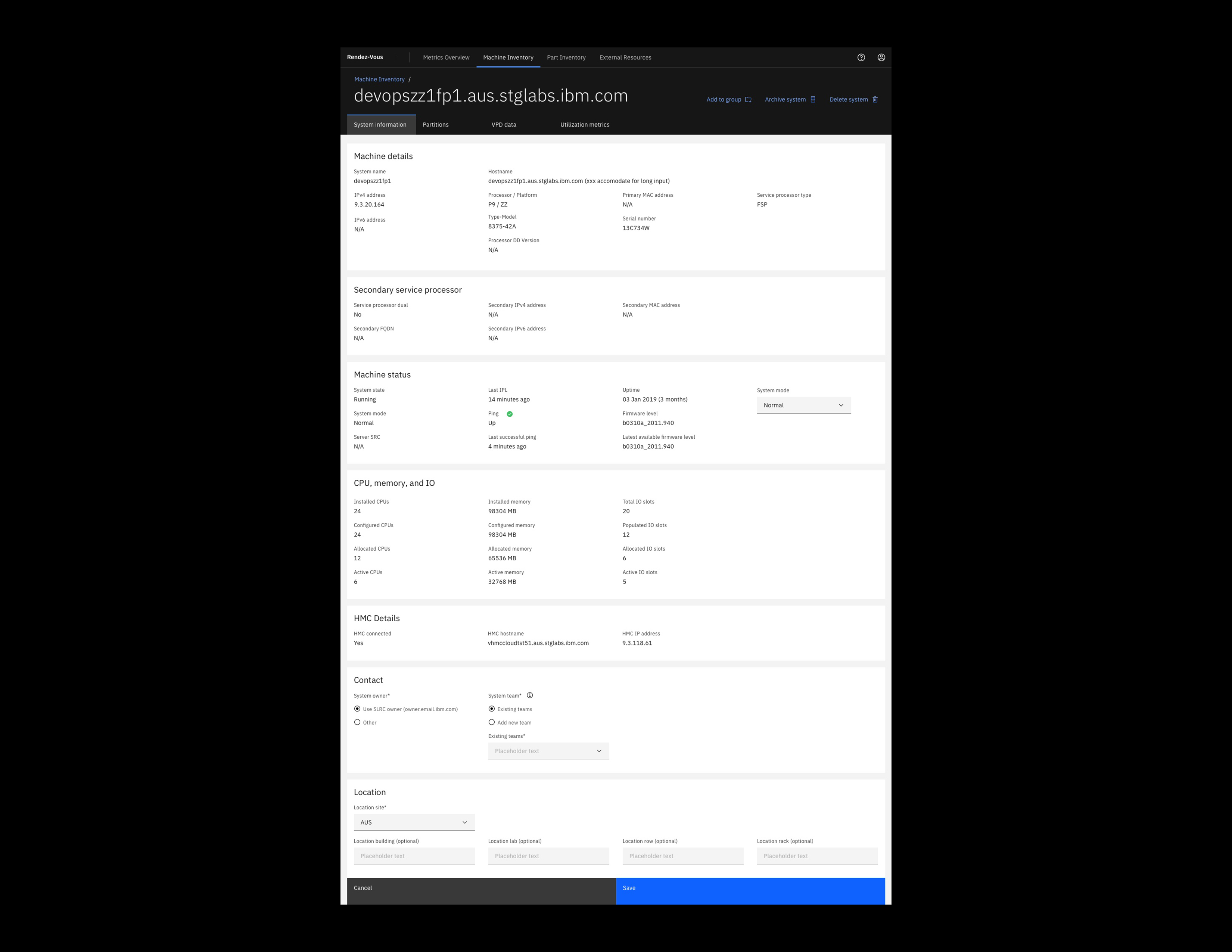Click the System team info icon
The width and height of the screenshot is (1232, 952).
tap(530, 696)
